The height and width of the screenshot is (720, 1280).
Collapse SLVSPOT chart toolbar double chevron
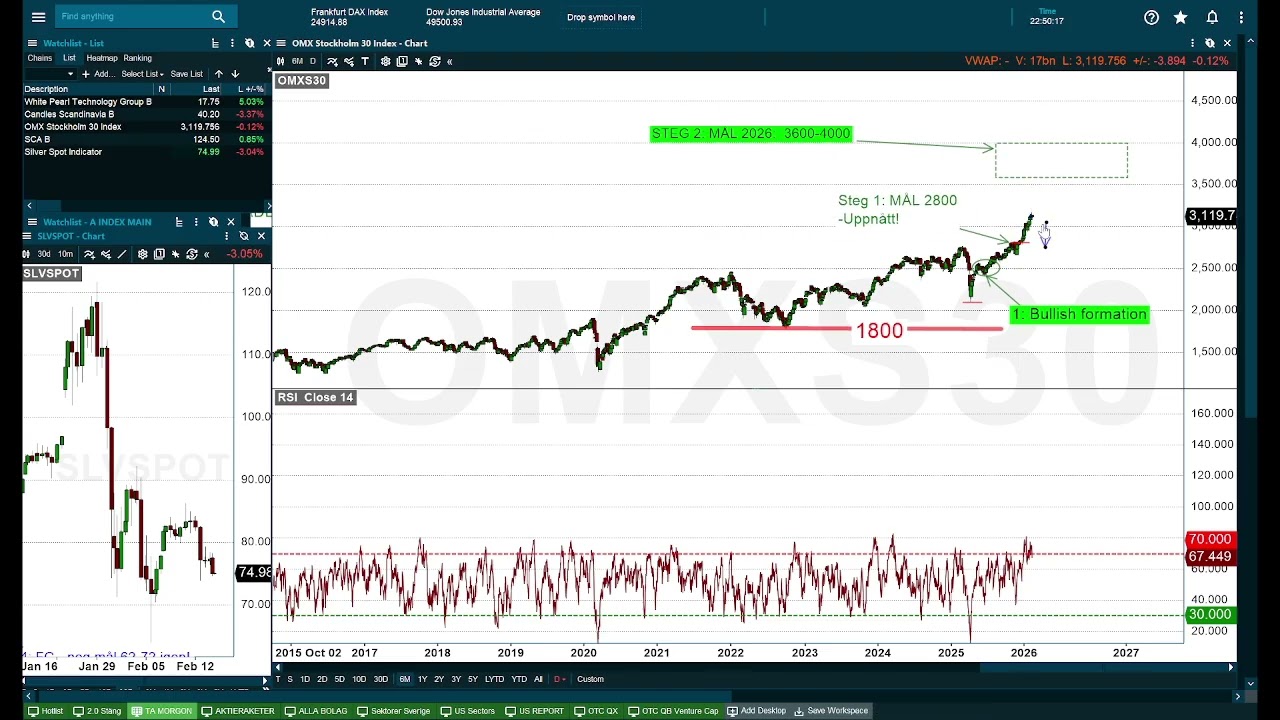click(207, 254)
